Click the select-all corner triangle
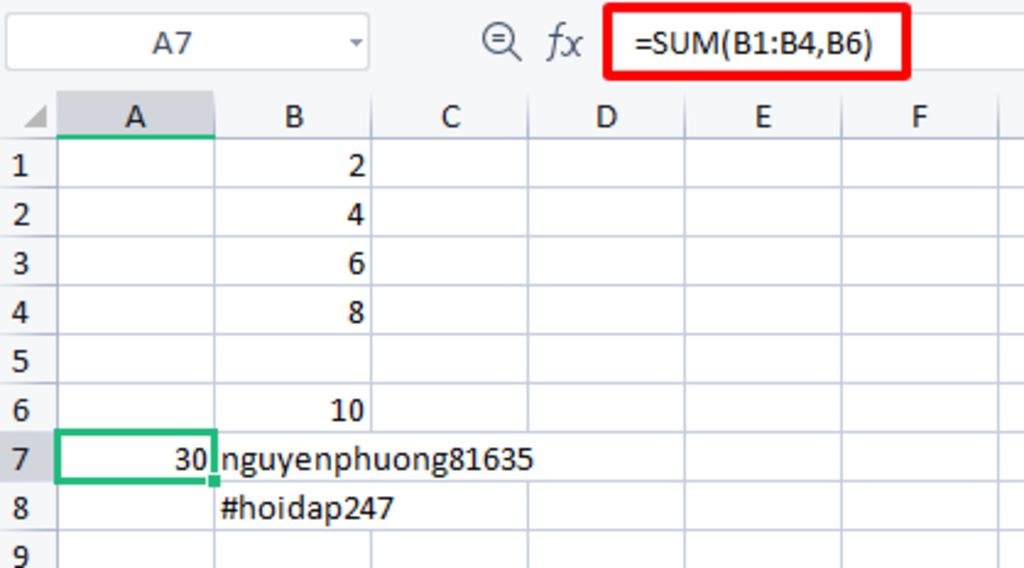The height and width of the screenshot is (568, 1024). [35, 118]
